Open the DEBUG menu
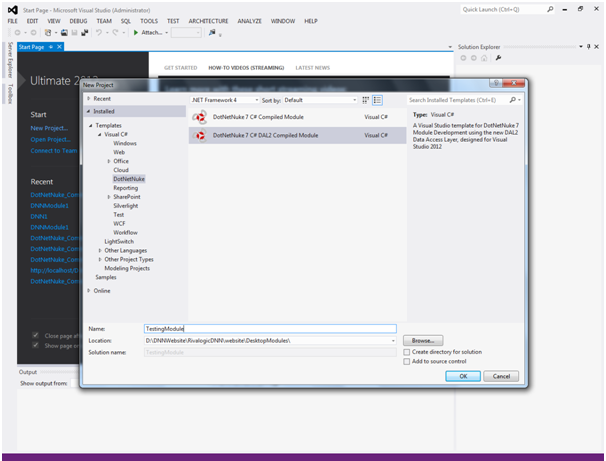 [x=78, y=21]
